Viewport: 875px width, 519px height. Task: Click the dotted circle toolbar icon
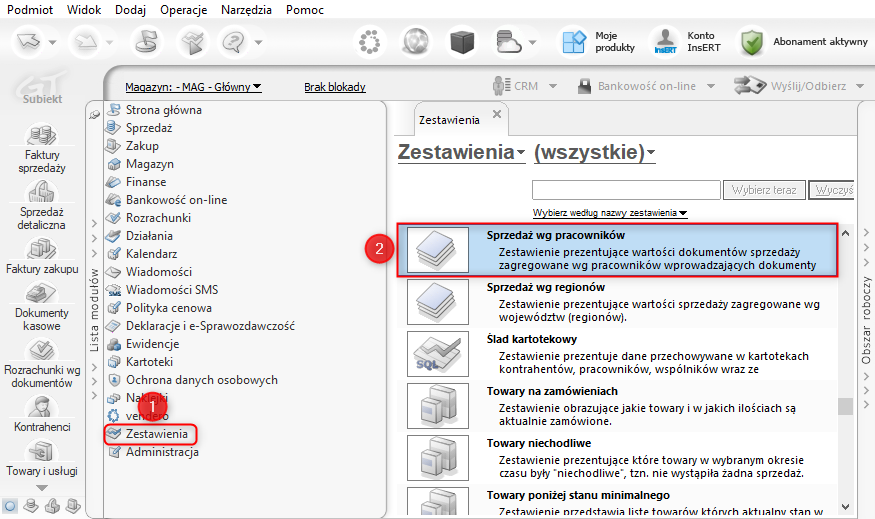click(369, 42)
